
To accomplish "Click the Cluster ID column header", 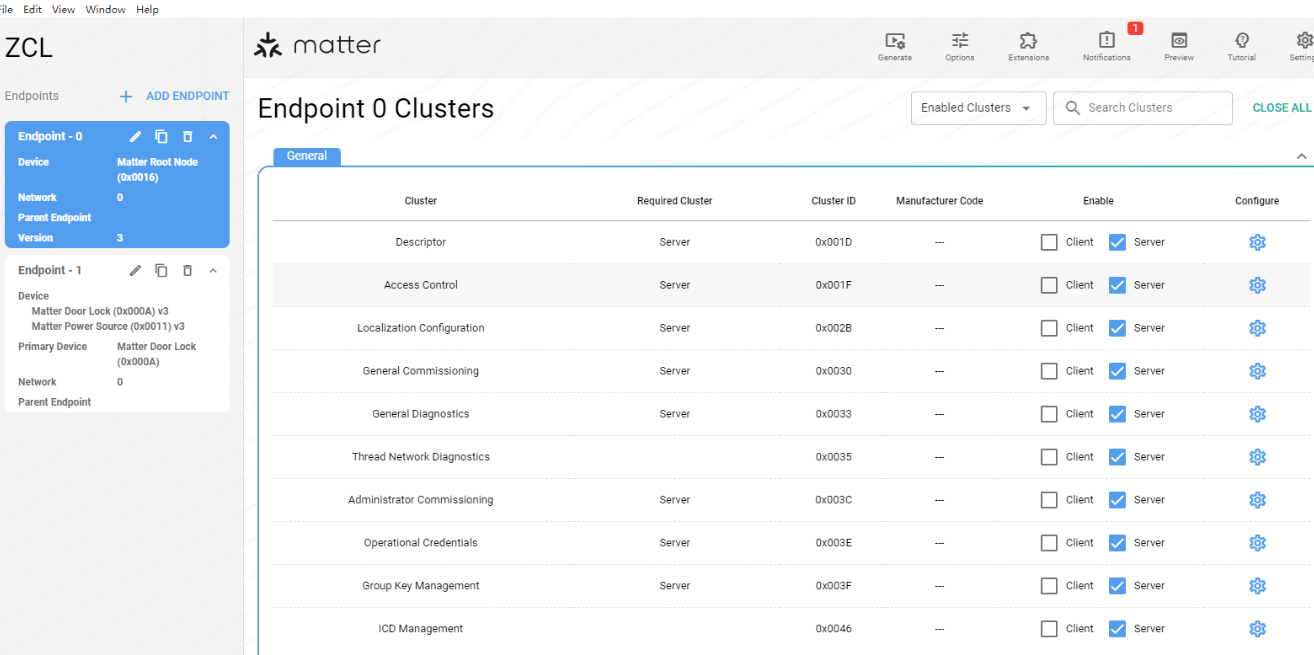I will (x=833, y=201).
